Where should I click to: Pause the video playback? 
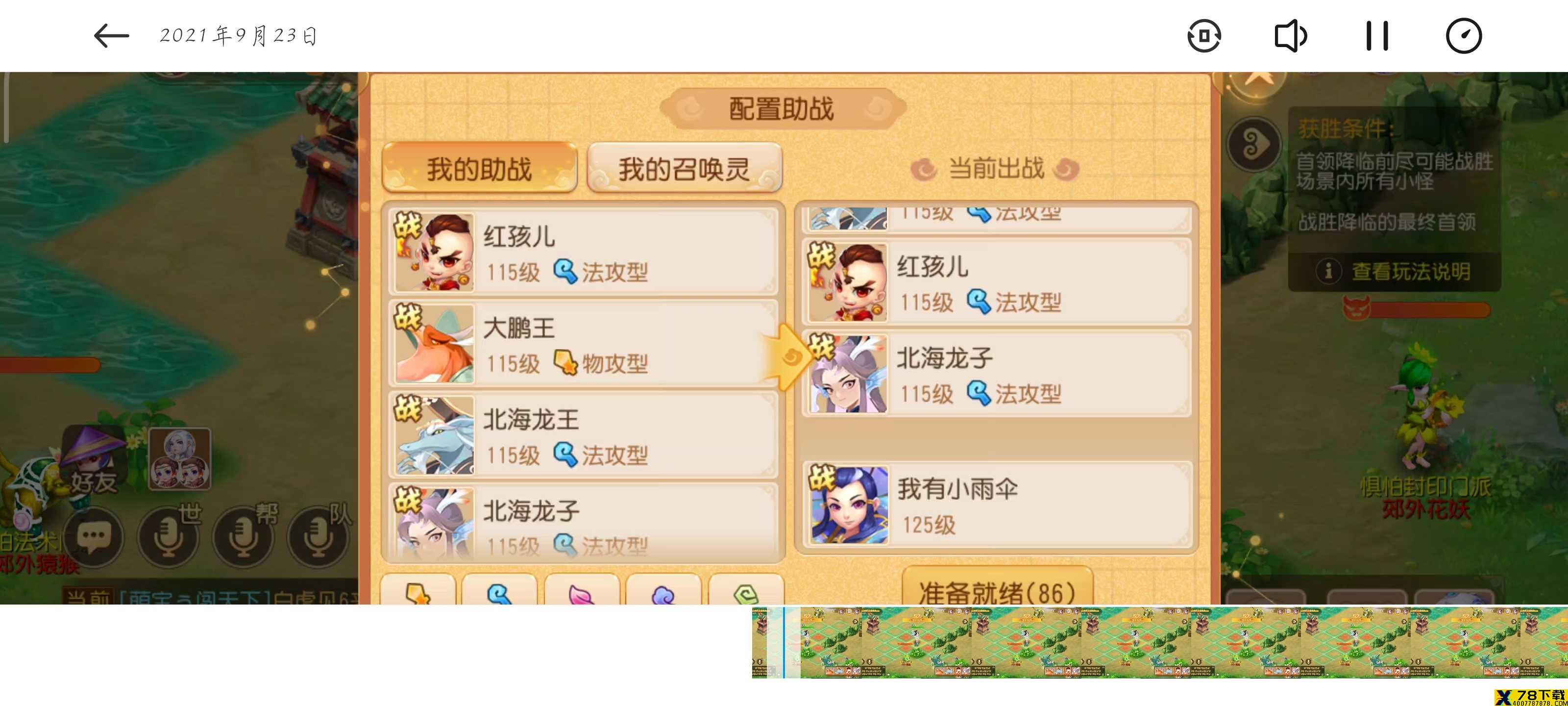[1377, 35]
